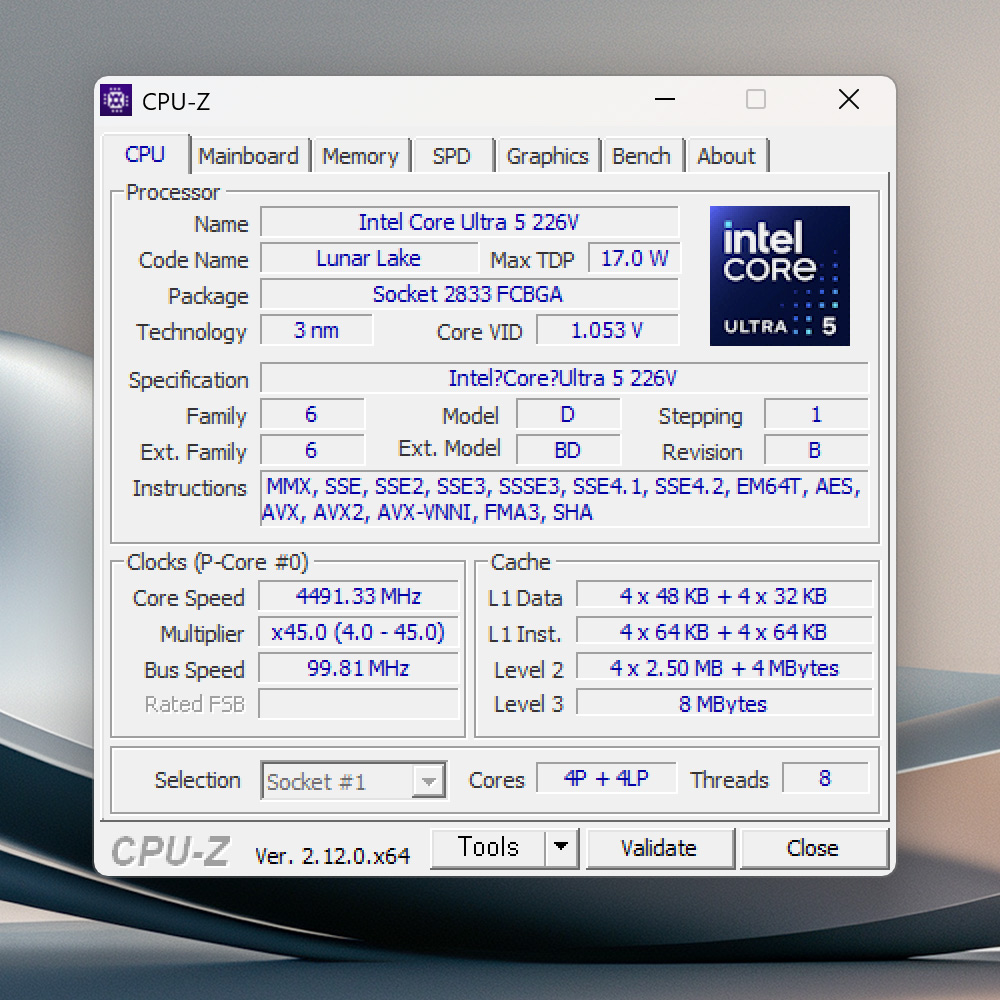Click the Close button at bottom
Viewport: 1000px width, 1000px height.
click(812, 848)
